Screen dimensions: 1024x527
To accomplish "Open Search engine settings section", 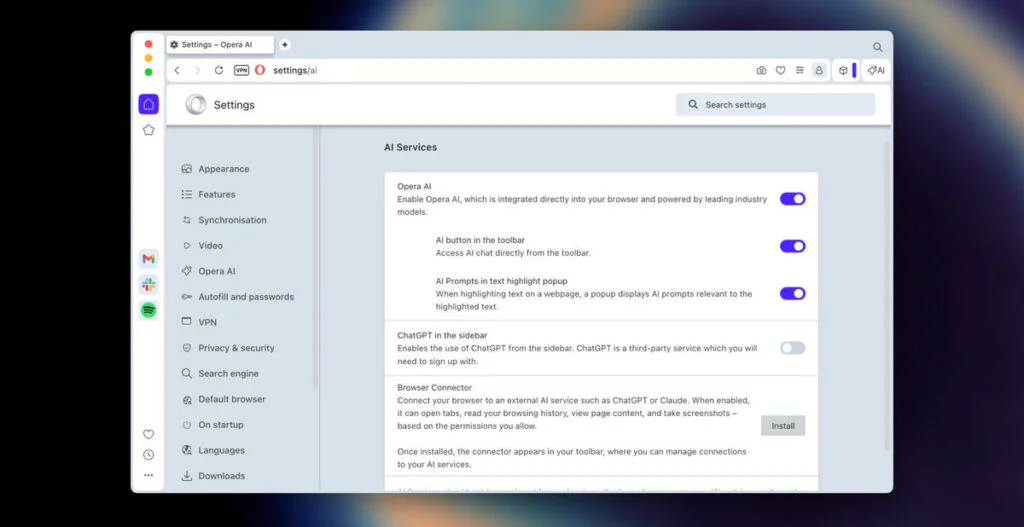I will coord(220,374).
